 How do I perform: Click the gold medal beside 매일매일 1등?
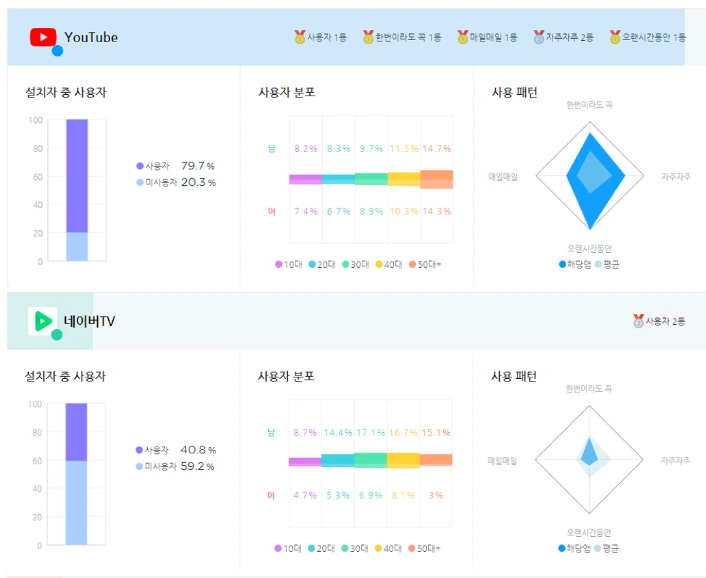pos(463,37)
